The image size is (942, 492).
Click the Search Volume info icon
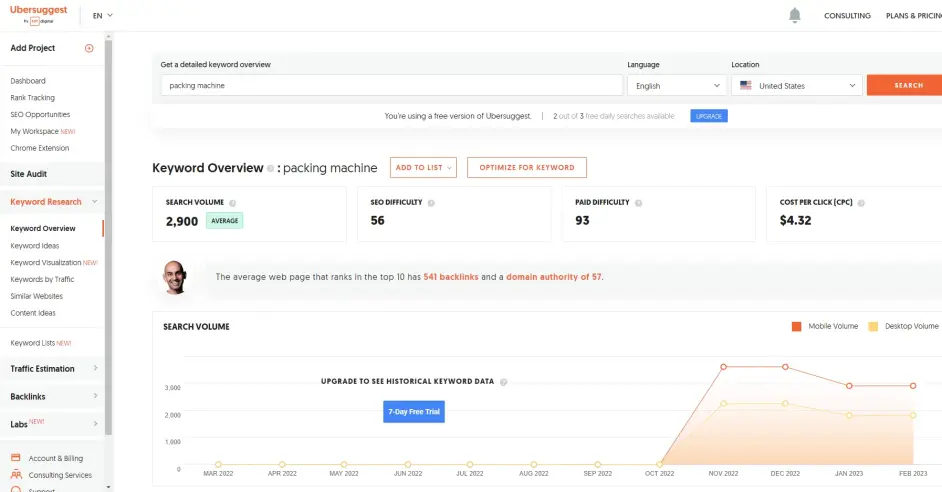click(x=233, y=202)
